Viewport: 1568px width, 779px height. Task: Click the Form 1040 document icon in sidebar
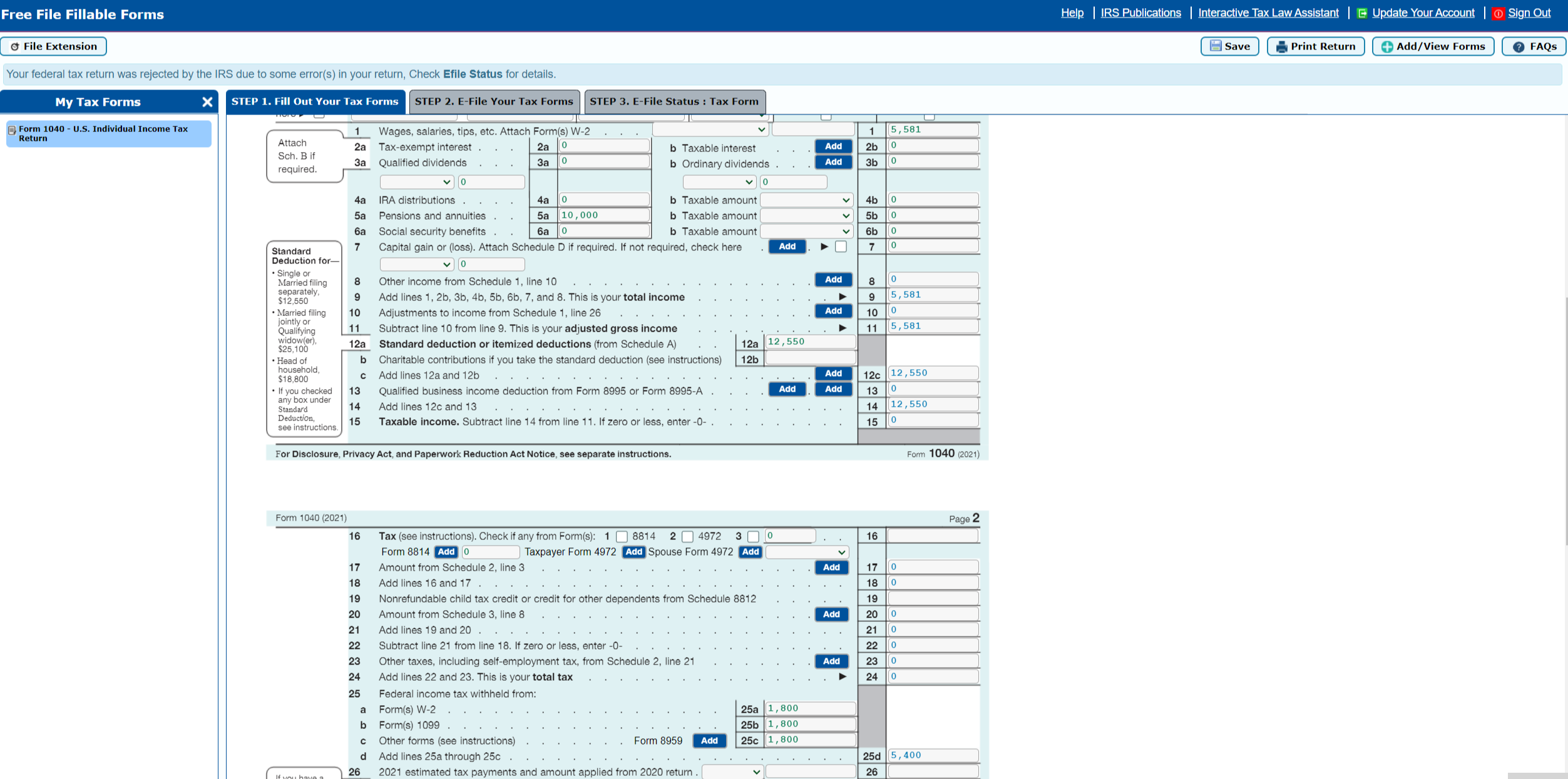click(12, 130)
